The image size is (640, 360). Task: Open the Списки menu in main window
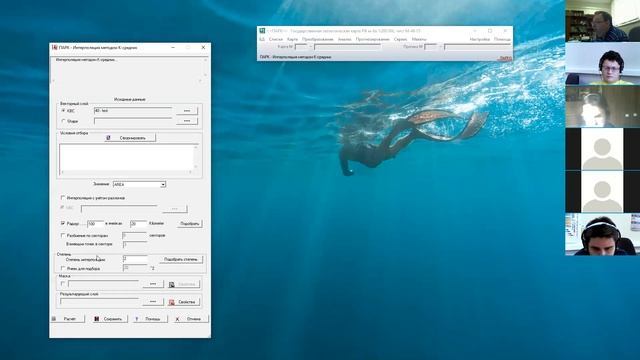click(276, 39)
